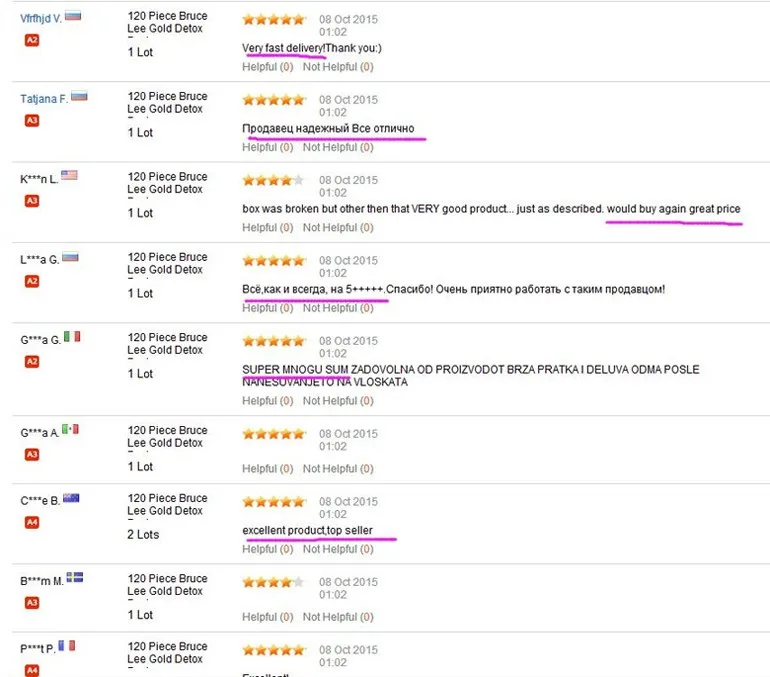This screenshot has height=677, width=770.
Task: Click the flag icon next to Vfrfhjd V.
Action: click(73, 16)
